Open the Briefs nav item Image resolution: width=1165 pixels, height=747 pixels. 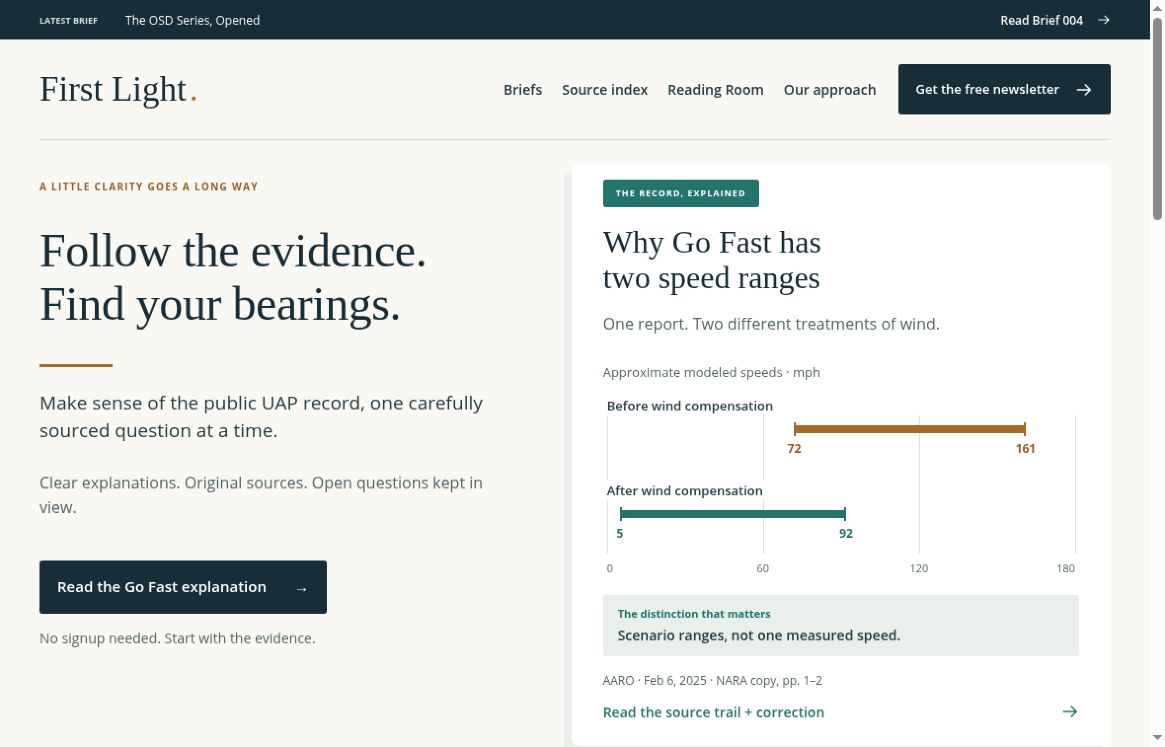[522, 90]
